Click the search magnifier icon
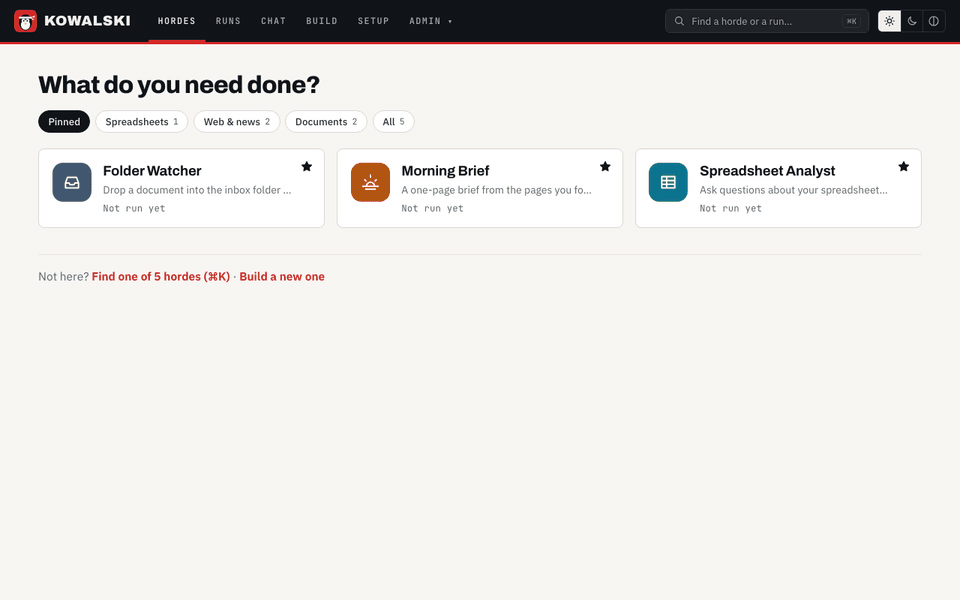 coord(679,21)
